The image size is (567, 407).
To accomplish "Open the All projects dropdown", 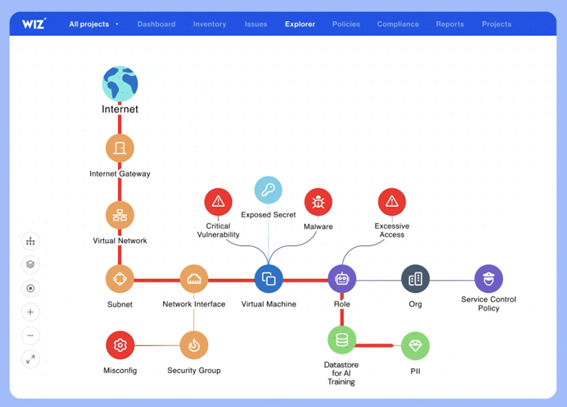I will pyautogui.click(x=94, y=24).
